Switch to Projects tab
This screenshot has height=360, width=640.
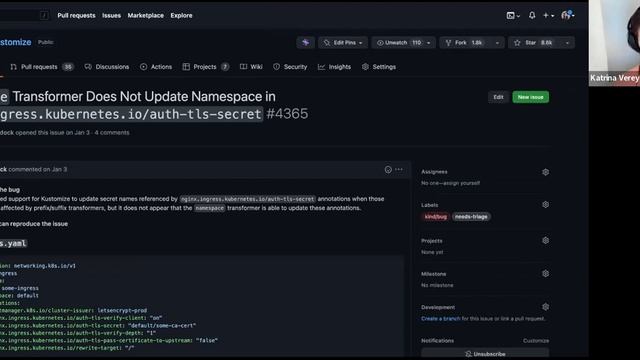pos(206,67)
